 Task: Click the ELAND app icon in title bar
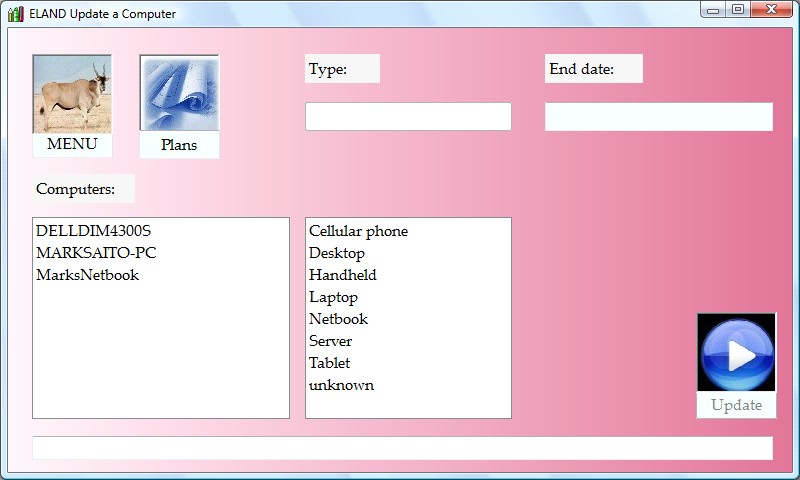click(x=15, y=13)
